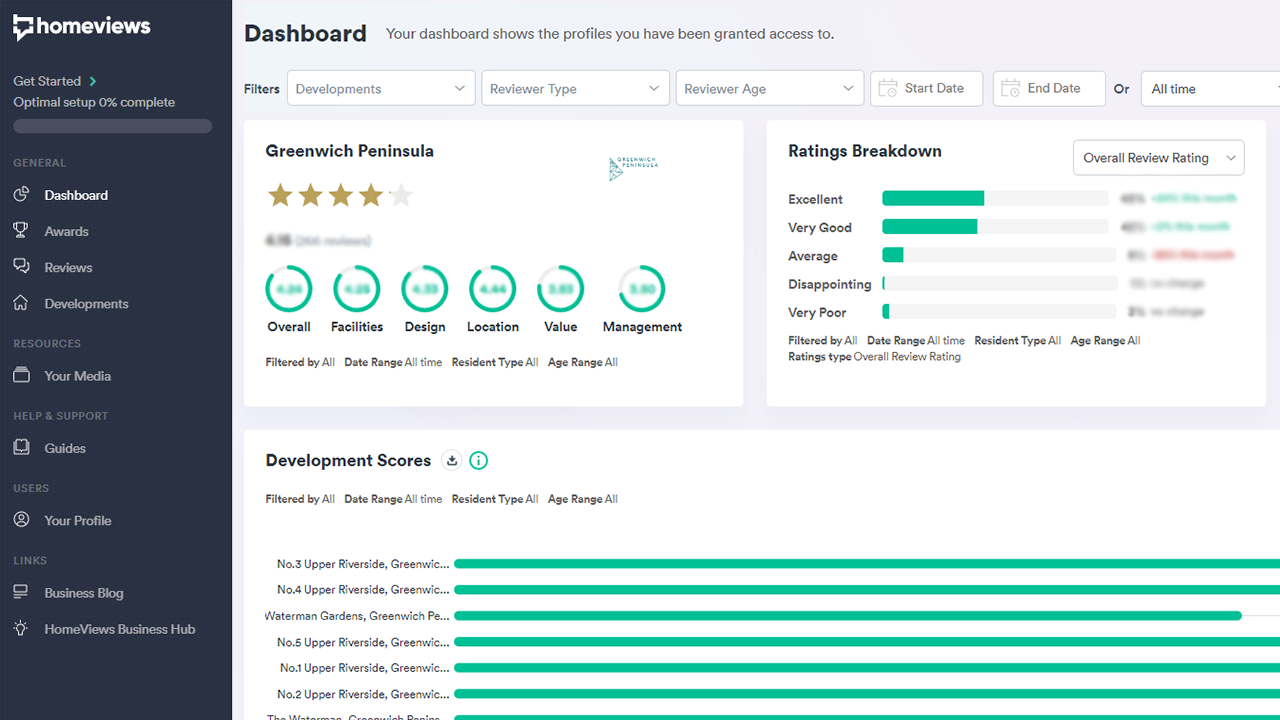Click the Greenwich Peninsula logo image
Viewport: 1280px width, 720px height.
click(x=634, y=169)
